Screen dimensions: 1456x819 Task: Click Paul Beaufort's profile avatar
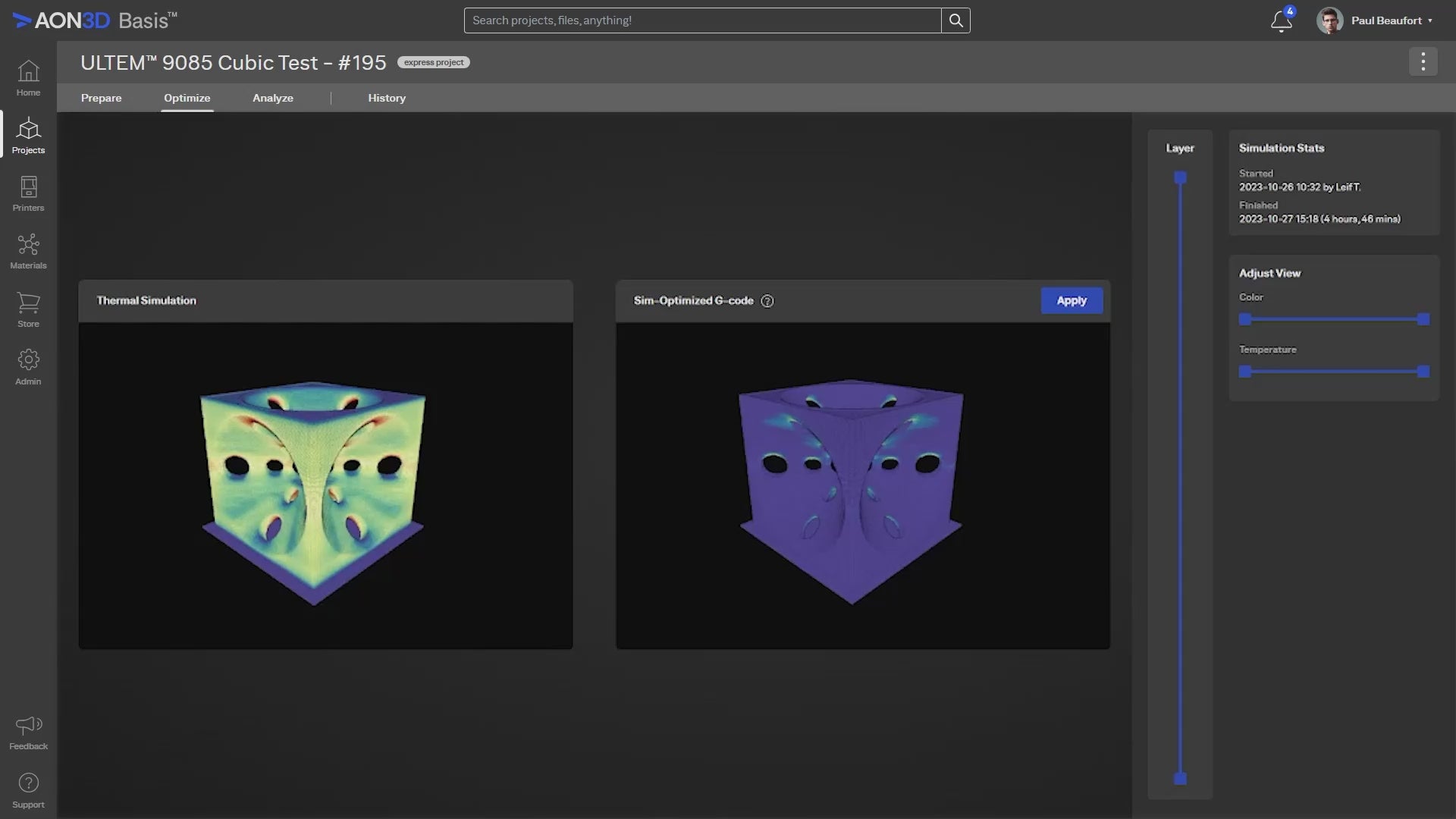(1329, 20)
